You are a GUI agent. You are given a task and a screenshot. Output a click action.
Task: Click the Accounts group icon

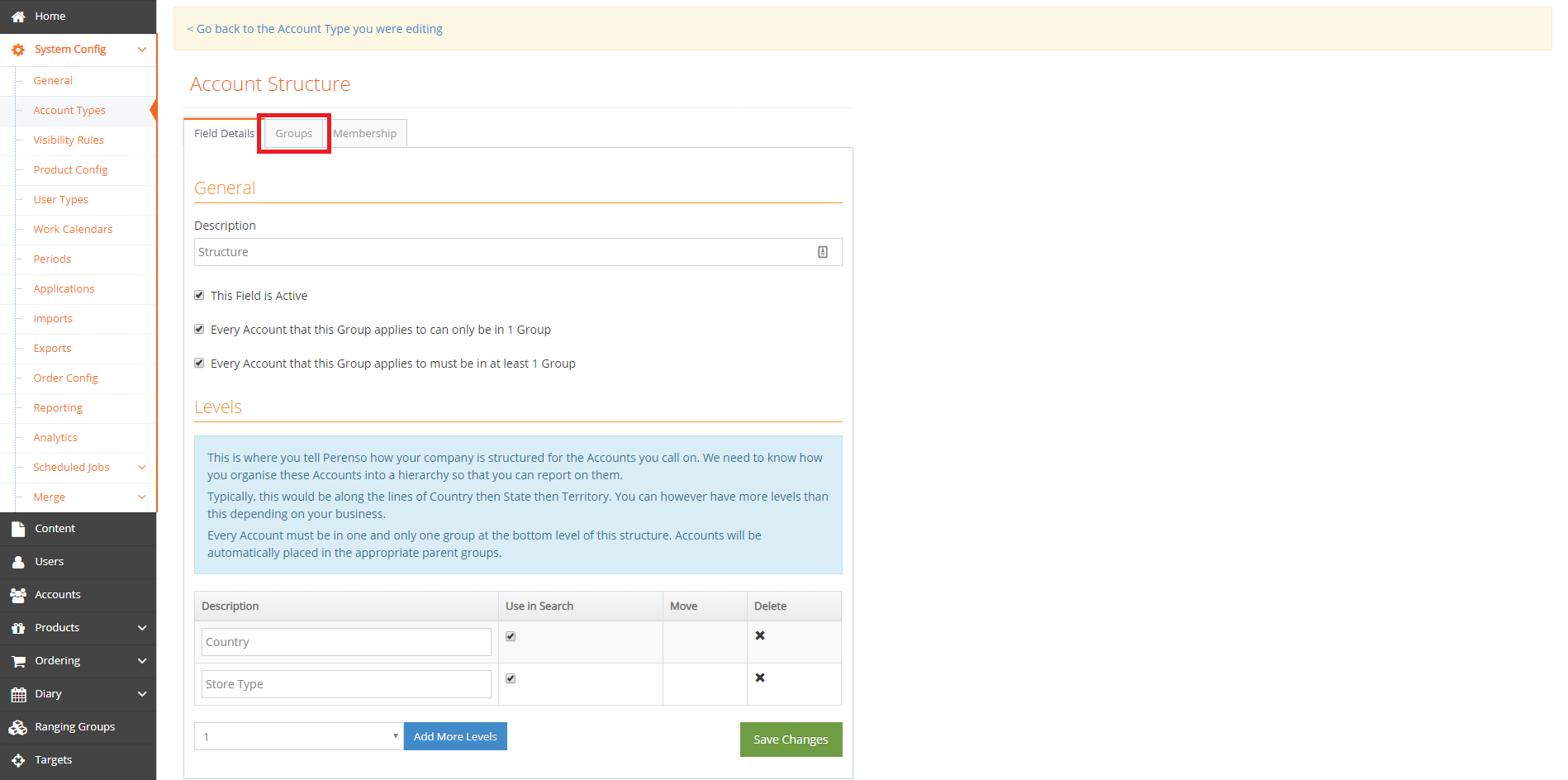[x=18, y=595]
